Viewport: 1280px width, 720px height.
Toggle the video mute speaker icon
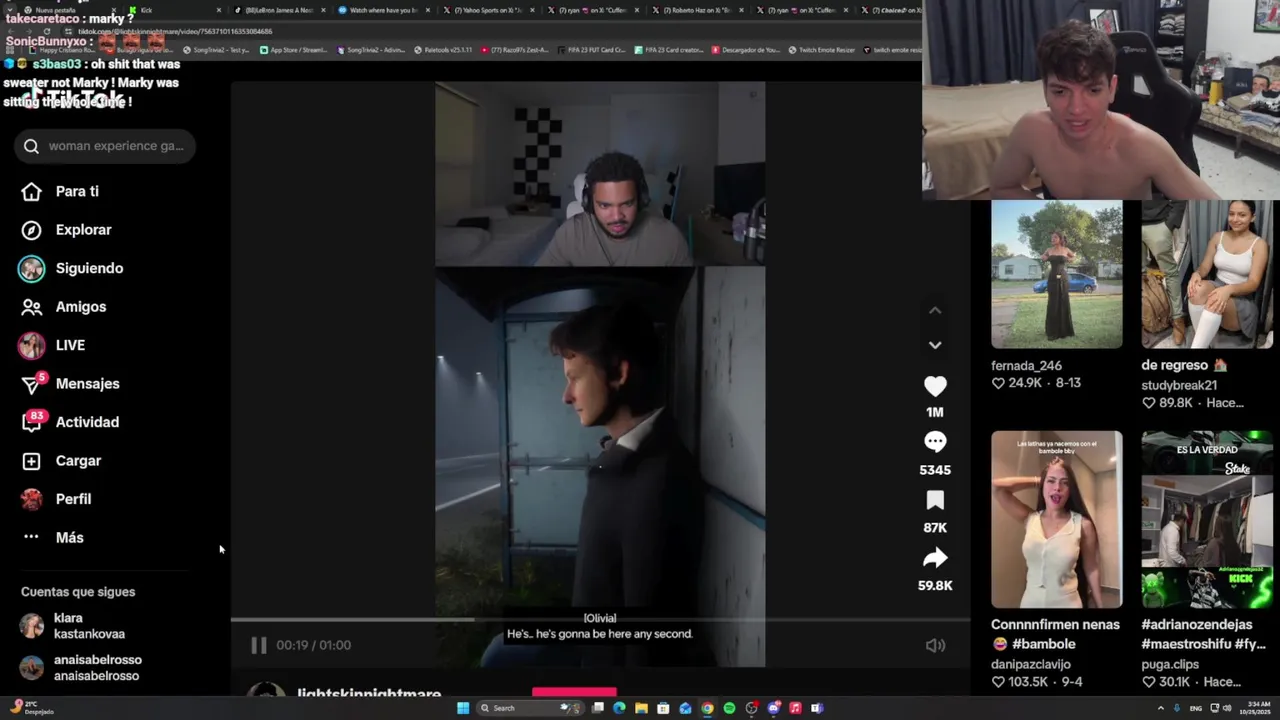pyautogui.click(x=935, y=645)
